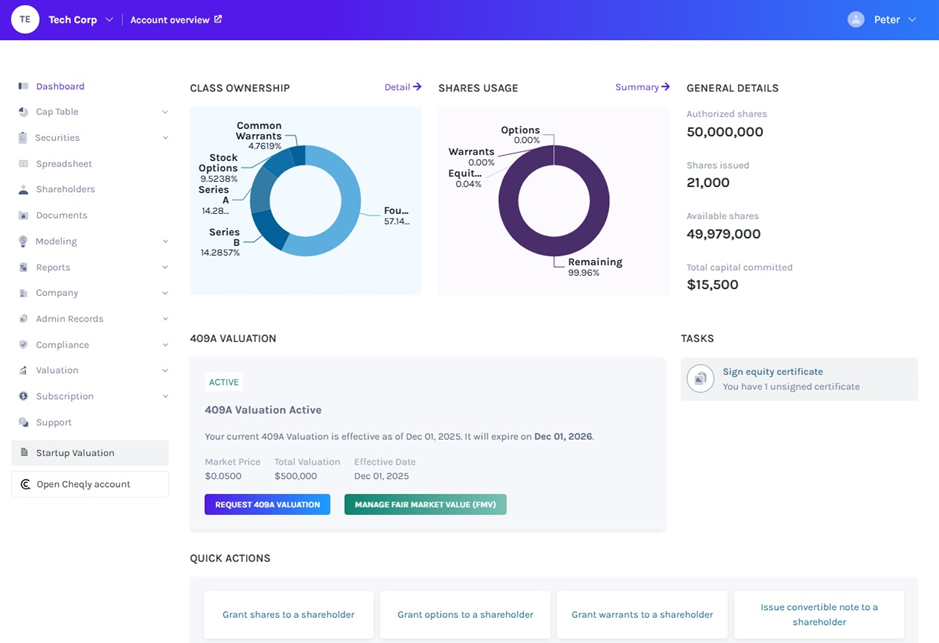
Task: Expand the Subscription menu chevron
Action: point(165,396)
